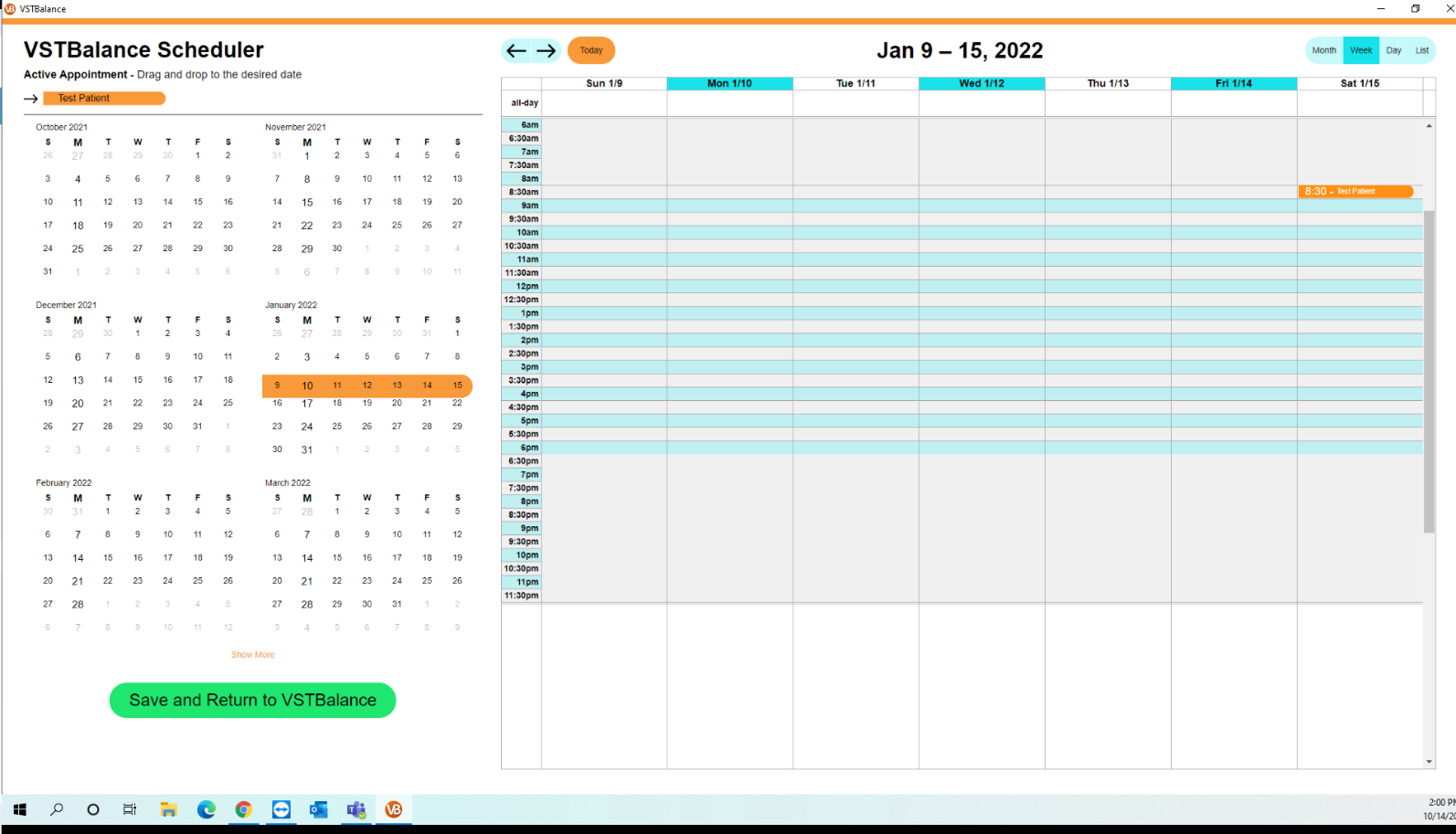Open the 8:30 Test Patient appointment on Saturday
Image resolution: width=1456 pixels, height=834 pixels.
(1355, 191)
